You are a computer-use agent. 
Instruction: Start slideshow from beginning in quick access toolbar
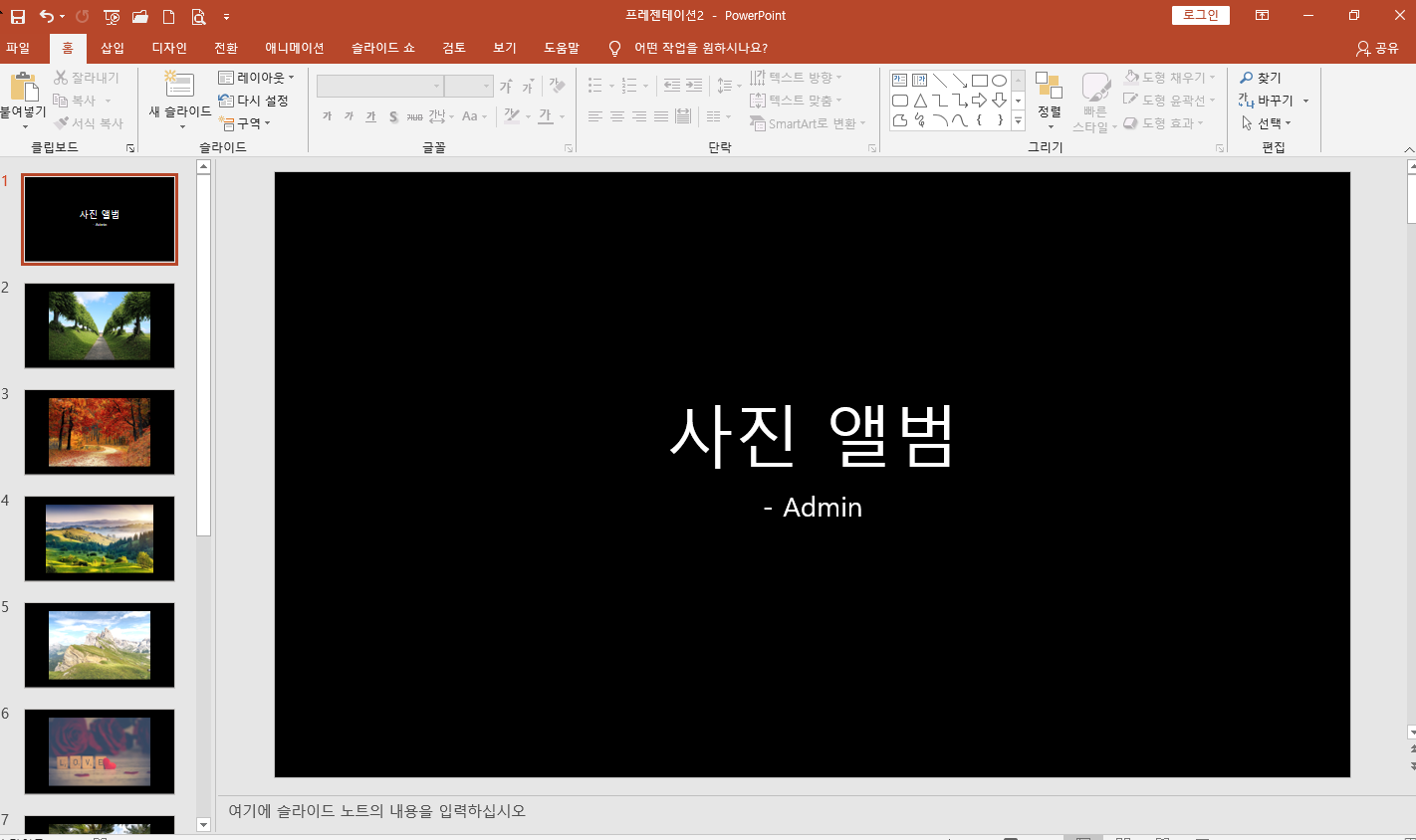[112, 16]
